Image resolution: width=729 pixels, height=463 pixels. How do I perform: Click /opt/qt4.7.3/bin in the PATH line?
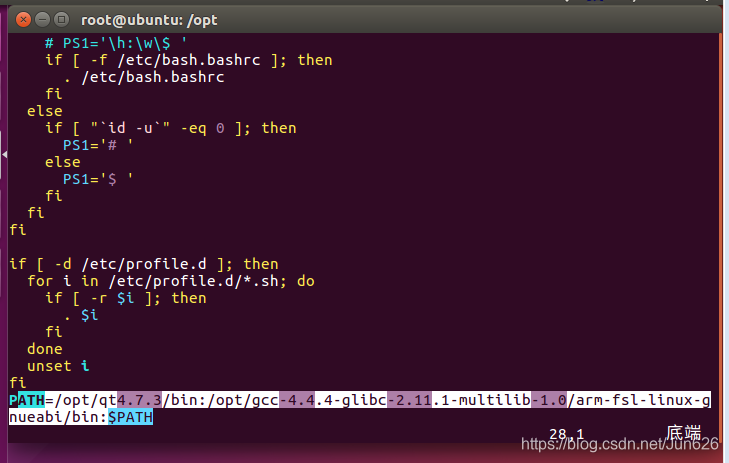(126, 400)
